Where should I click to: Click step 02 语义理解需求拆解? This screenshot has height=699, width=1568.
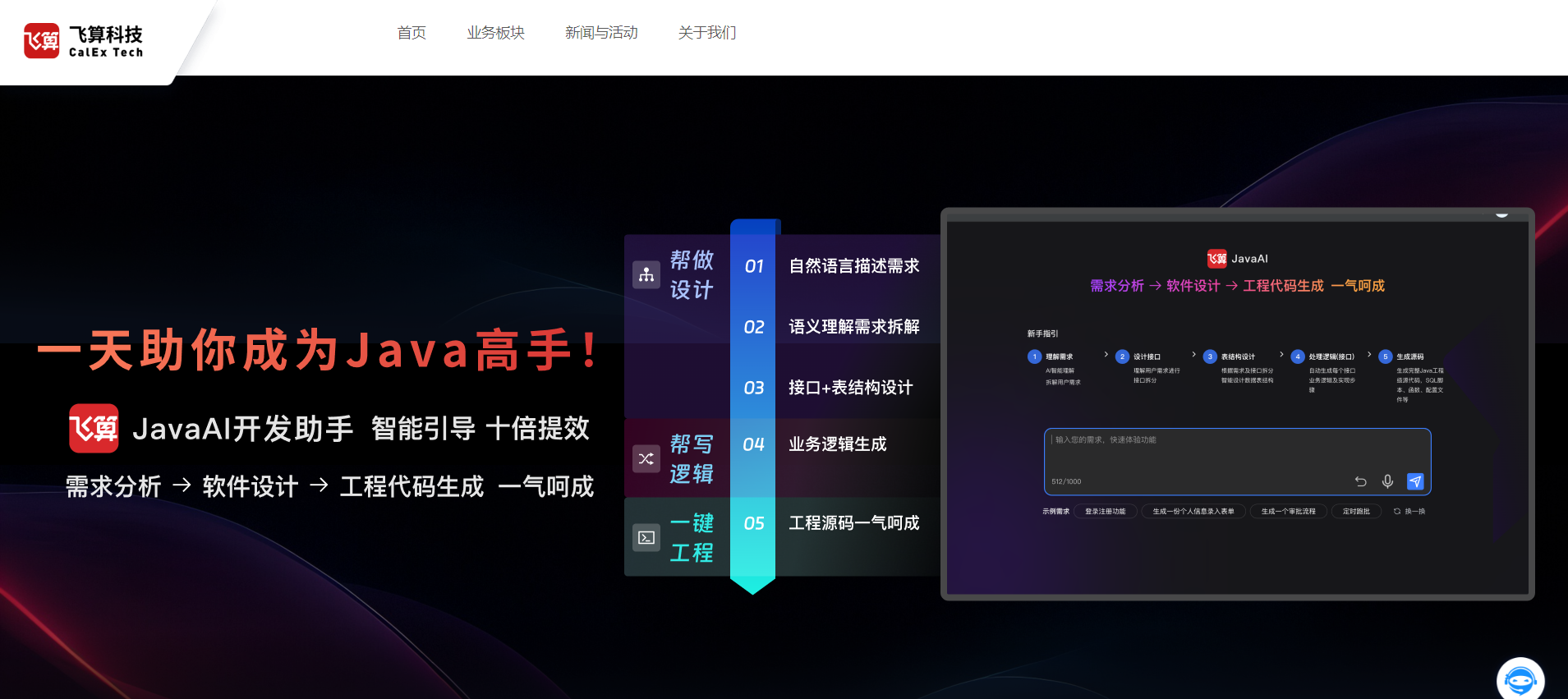pyautogui.click(x=832, y=327)
